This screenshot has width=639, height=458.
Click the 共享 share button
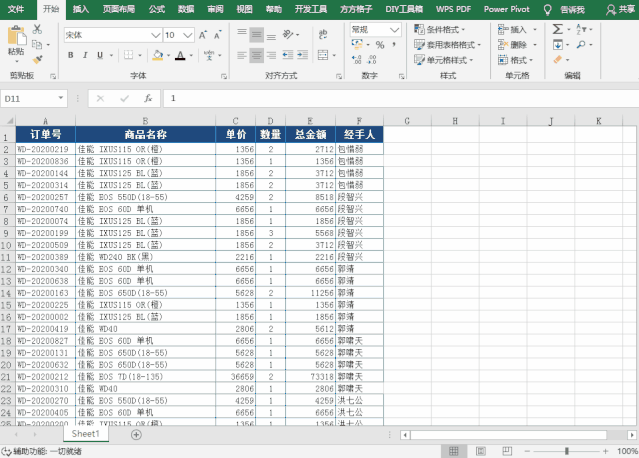pos(620,9)
